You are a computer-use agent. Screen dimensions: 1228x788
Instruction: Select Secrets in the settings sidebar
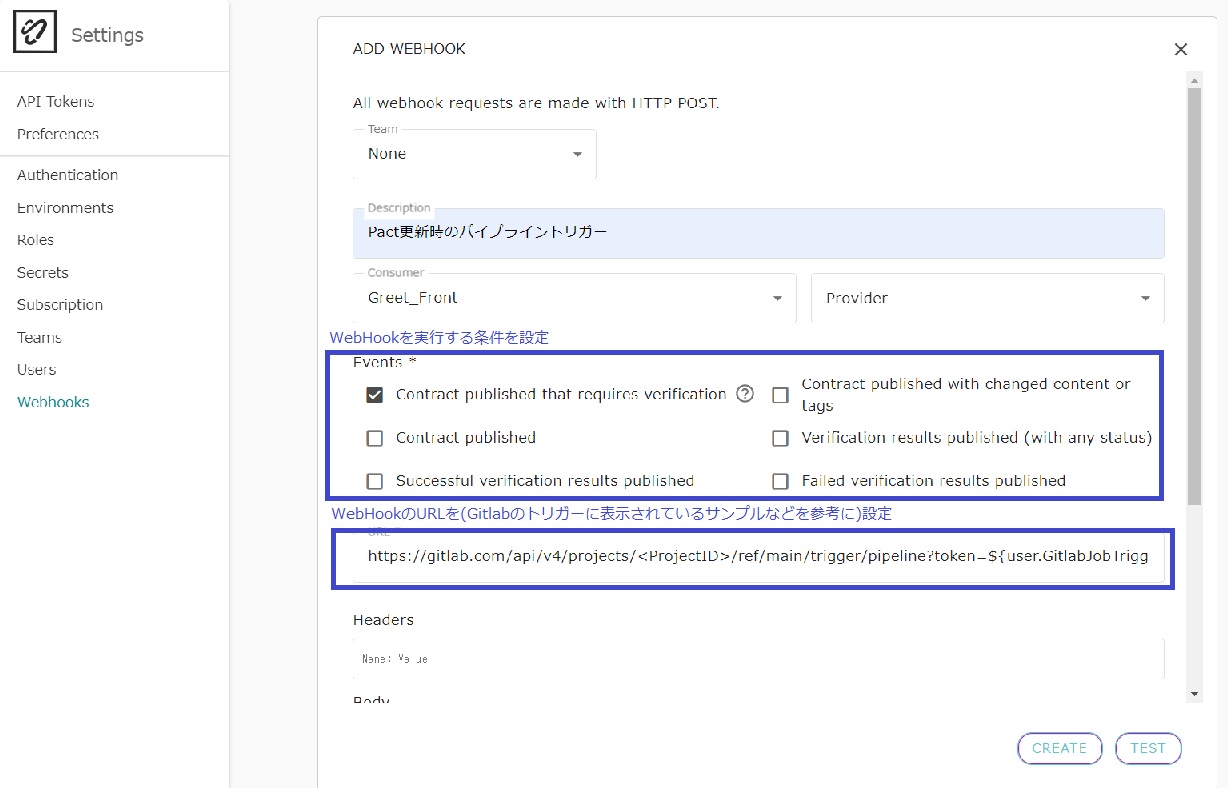tap(43, 273)
